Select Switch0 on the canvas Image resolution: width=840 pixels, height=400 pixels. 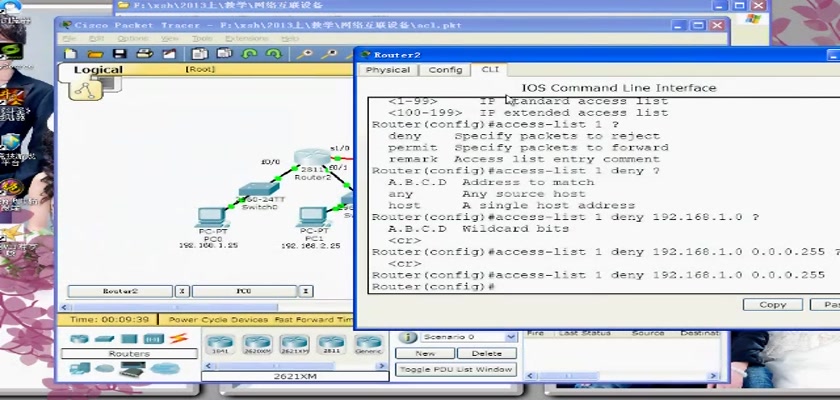pyautogui.click(x=259, y=190)
